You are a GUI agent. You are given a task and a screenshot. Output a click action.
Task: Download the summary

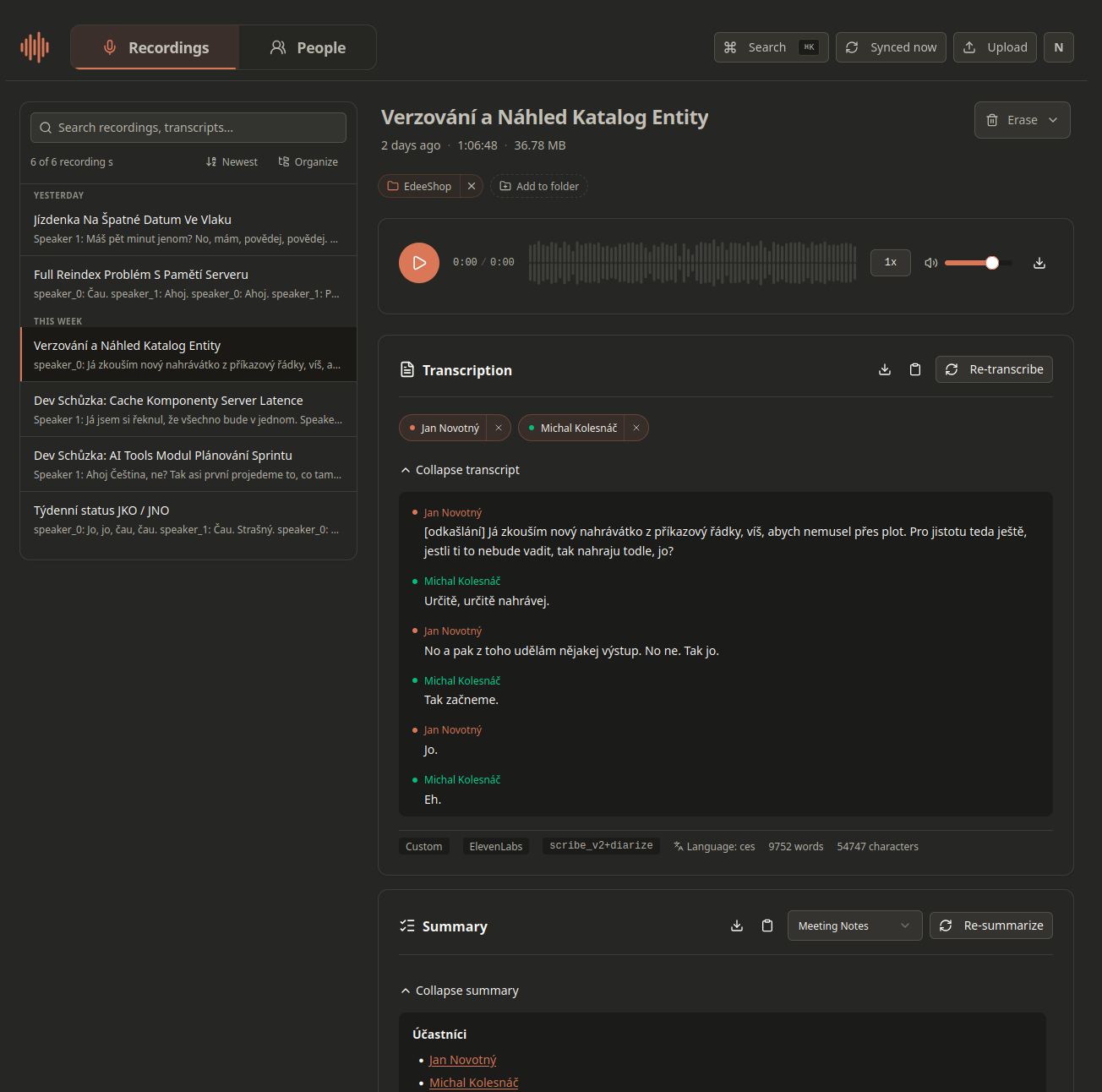pos(737,925)
